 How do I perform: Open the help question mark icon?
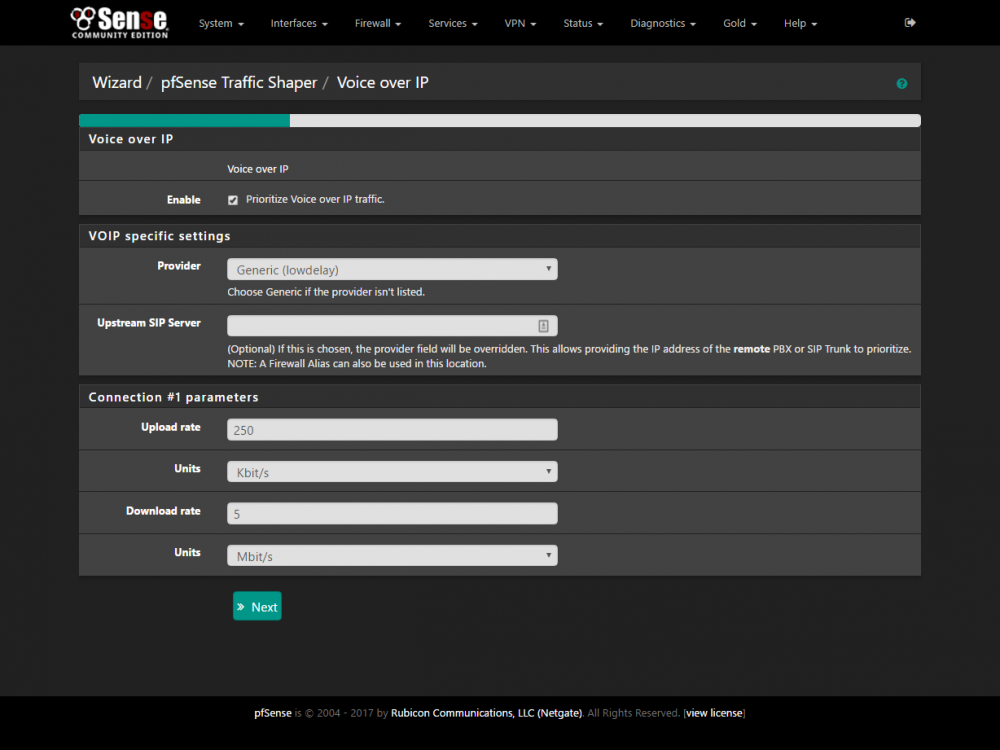tap(902, 84)
